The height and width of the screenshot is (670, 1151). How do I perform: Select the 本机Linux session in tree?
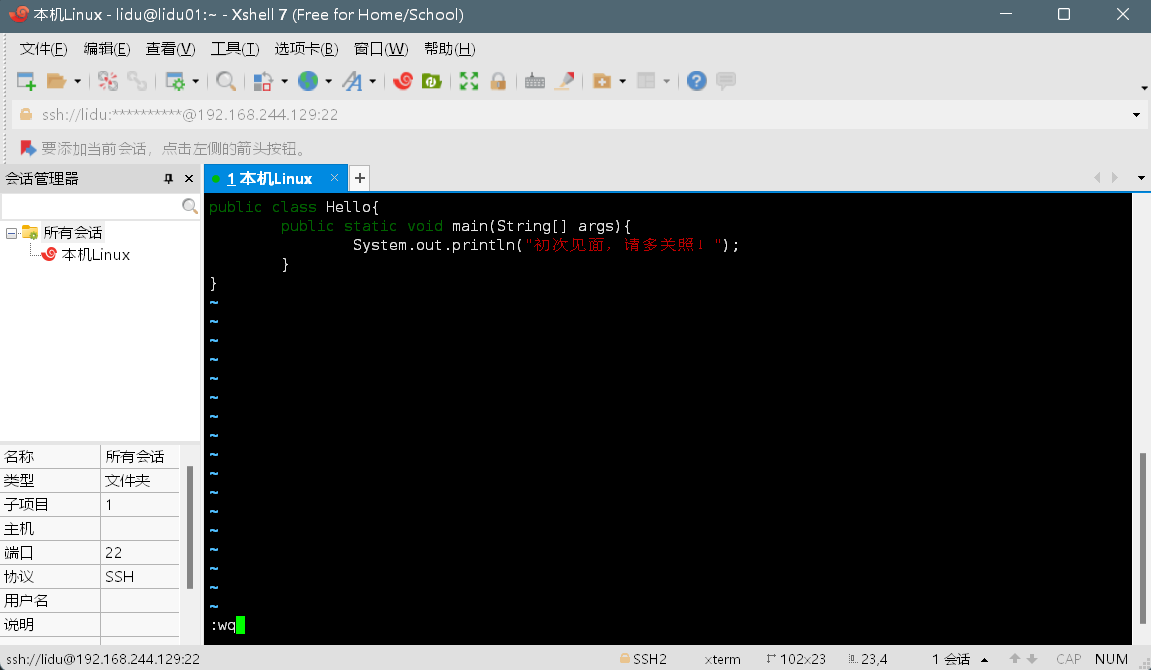[x=95, y=255]
